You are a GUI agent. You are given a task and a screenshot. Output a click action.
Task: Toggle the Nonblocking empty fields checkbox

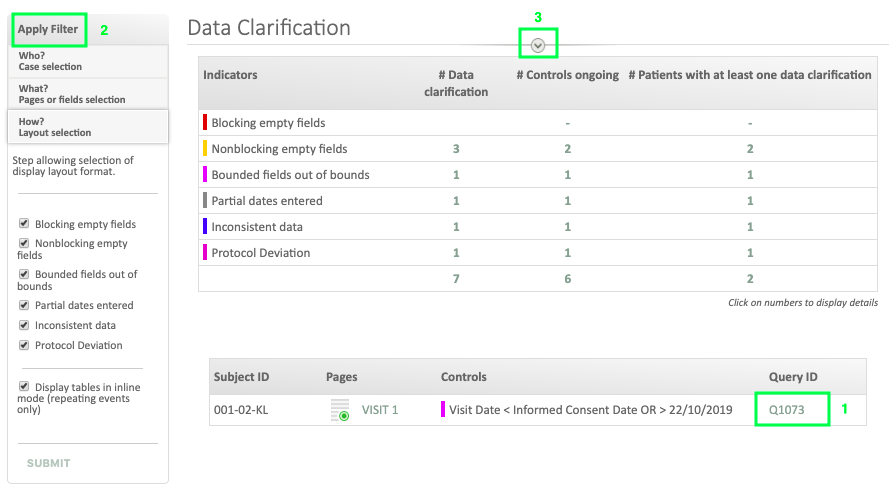click(25, 244)
